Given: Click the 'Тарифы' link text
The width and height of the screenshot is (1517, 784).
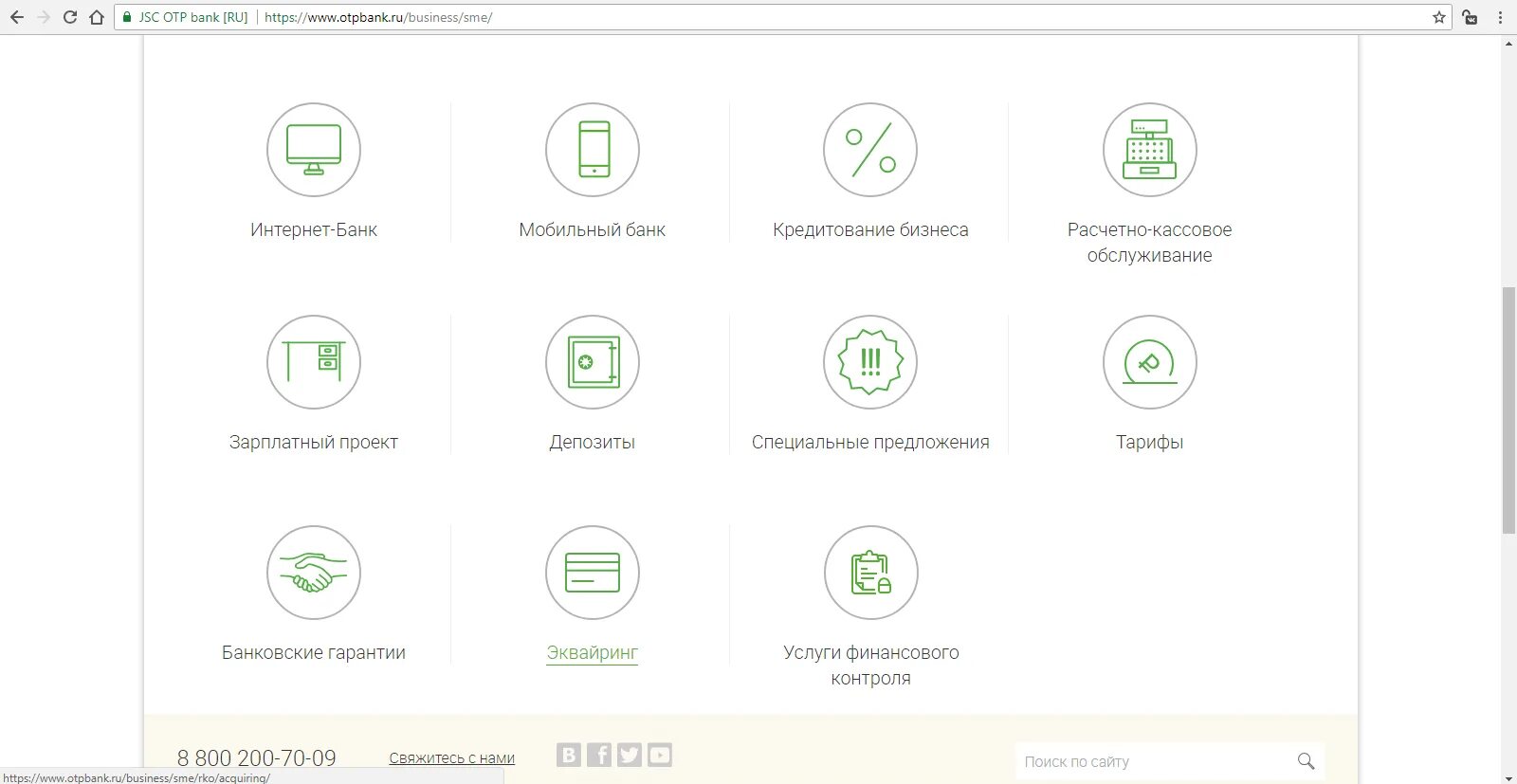Looking at the screenshot, I should (x=1150, y=442).
